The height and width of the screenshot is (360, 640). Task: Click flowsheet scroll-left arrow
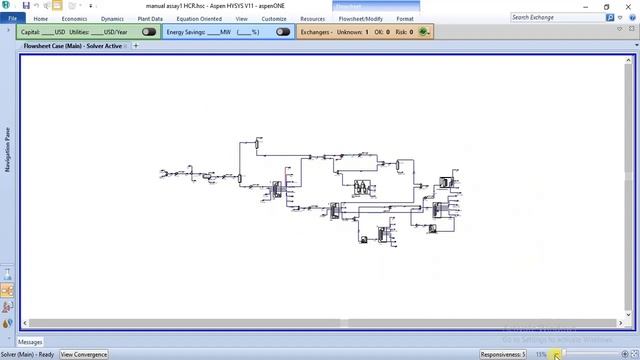point(25,323)
